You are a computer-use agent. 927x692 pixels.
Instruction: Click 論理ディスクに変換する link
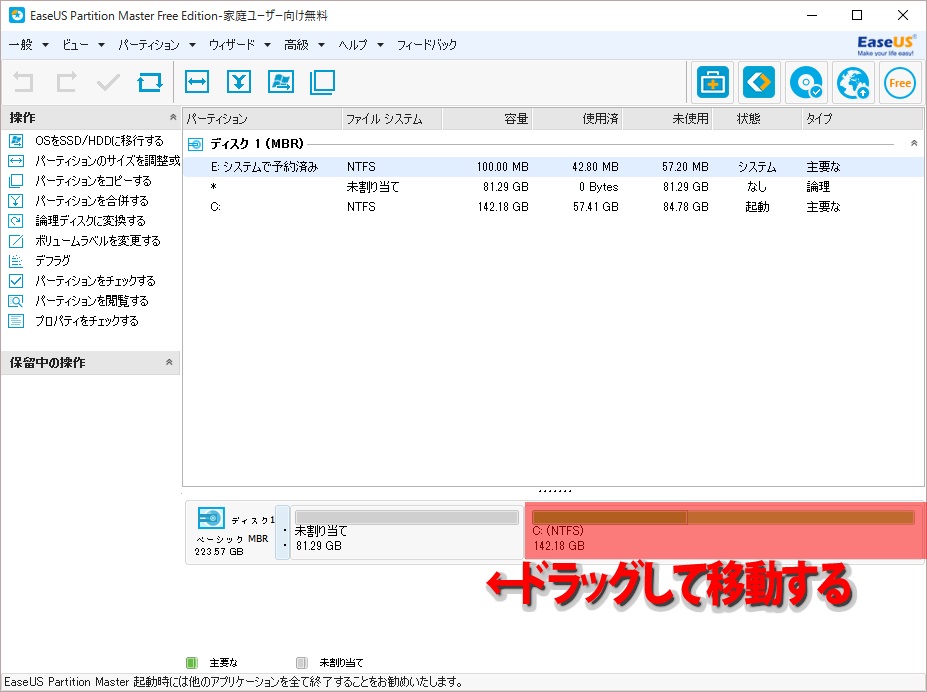(x=90, y=221)
